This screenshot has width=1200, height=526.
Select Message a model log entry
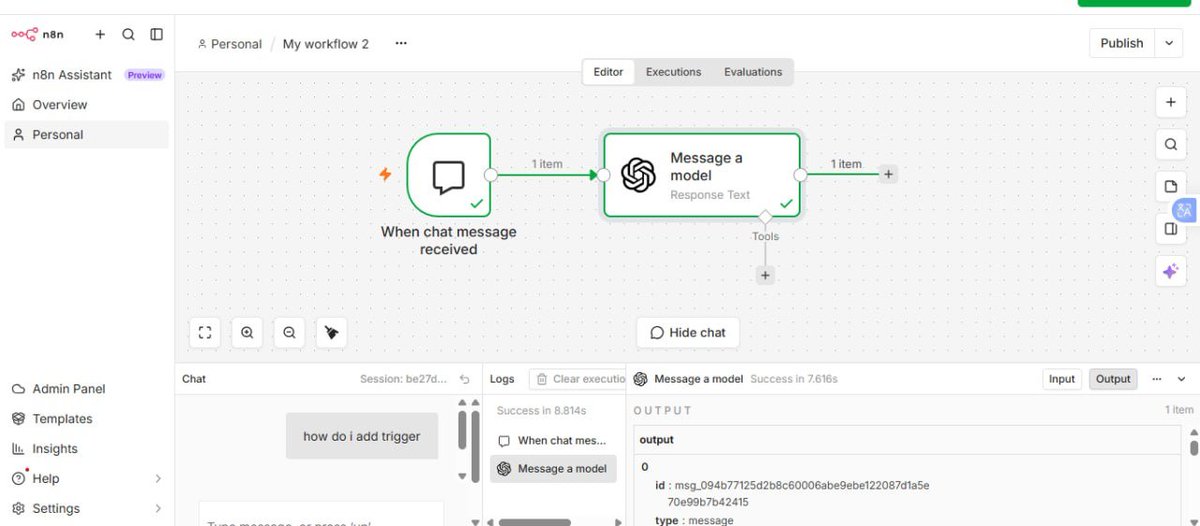553,468
